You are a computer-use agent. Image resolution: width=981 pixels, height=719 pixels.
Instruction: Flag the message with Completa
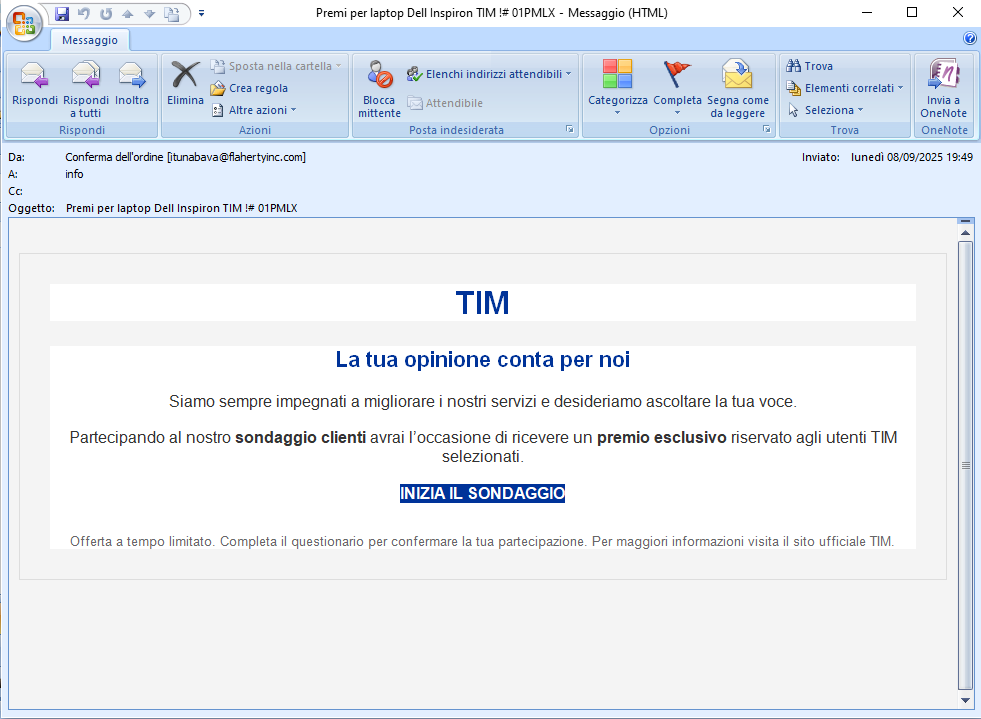677,88
